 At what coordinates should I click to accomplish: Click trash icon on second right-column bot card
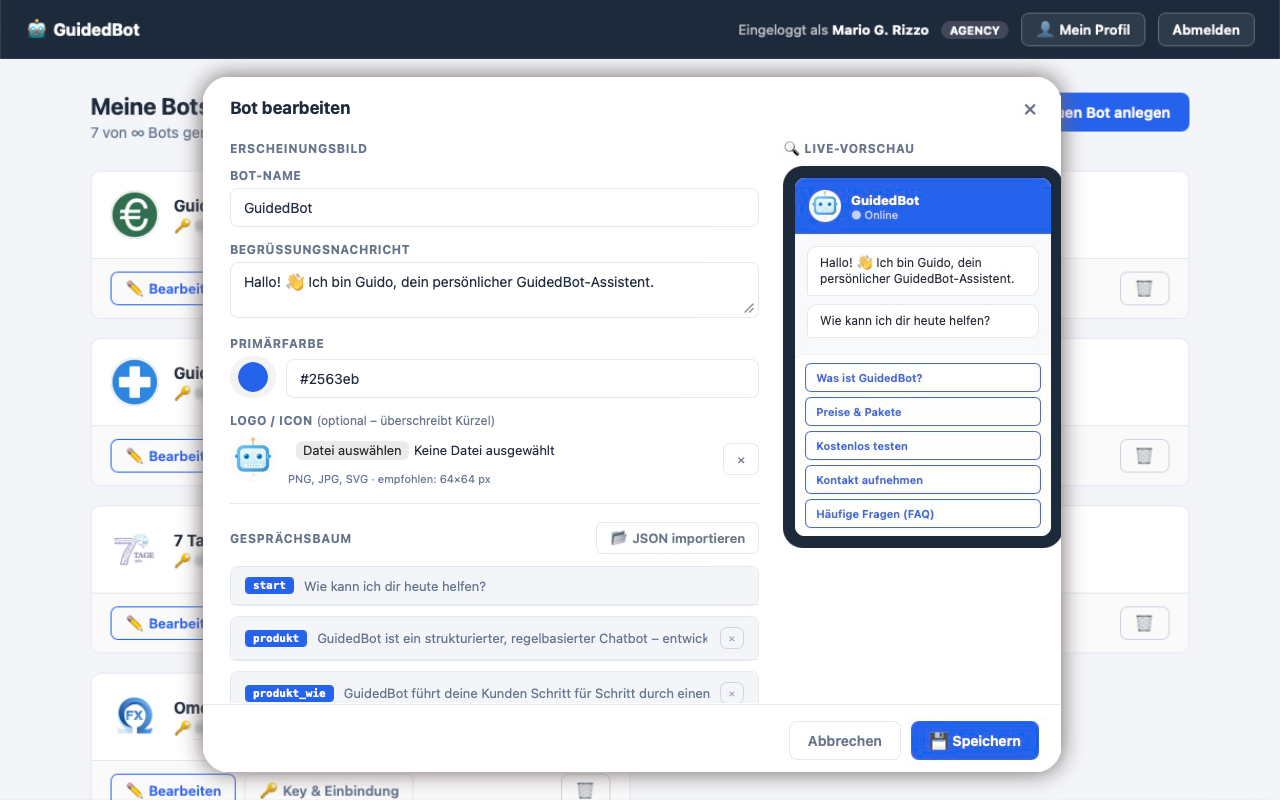[1145, 456]
